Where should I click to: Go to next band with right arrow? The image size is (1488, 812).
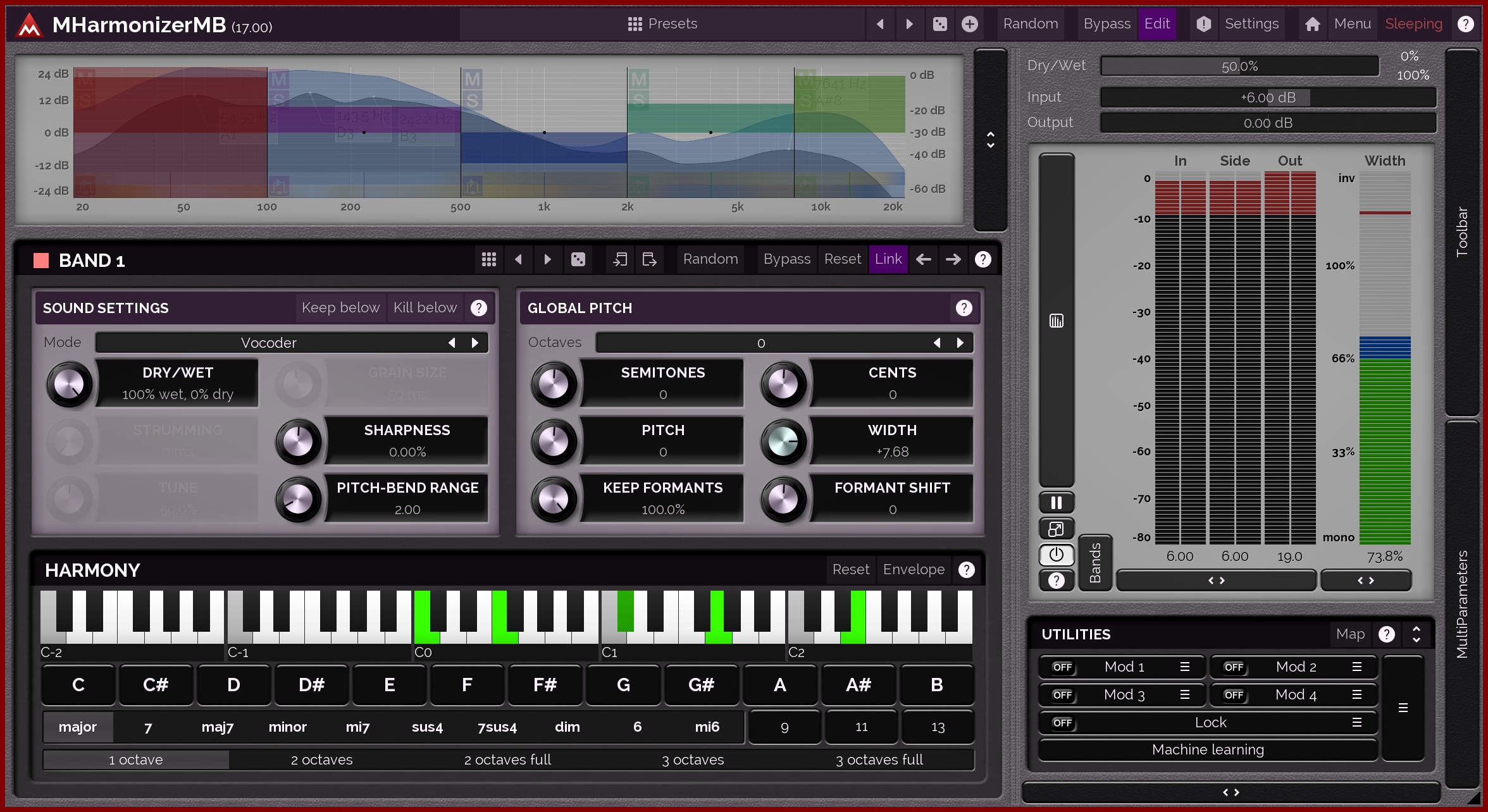pyautogui.click(x=953, y=259)
